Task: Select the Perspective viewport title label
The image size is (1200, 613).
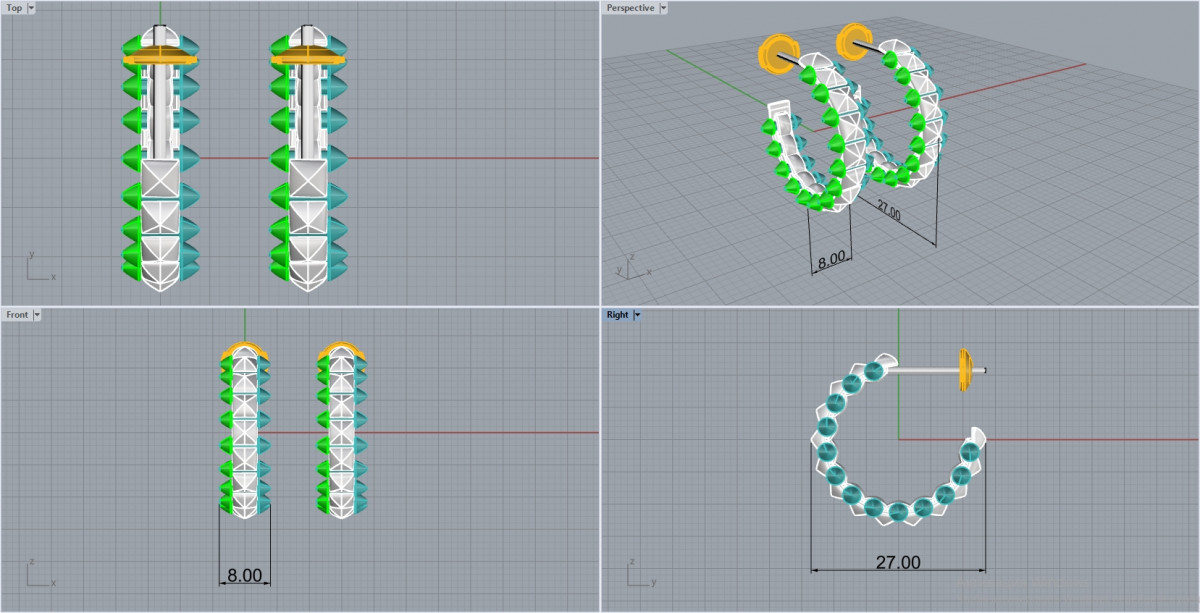Action: [630, 8]
